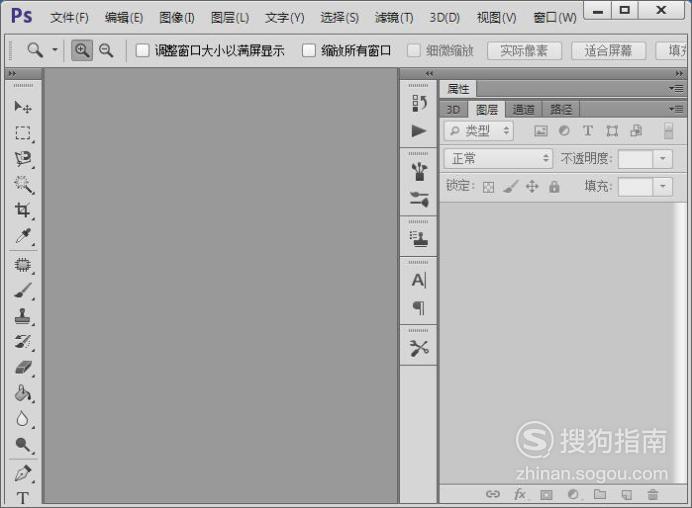692x508 pixels.
Task: Choose Zoom In mode in options bar
Action: [82, 50]
